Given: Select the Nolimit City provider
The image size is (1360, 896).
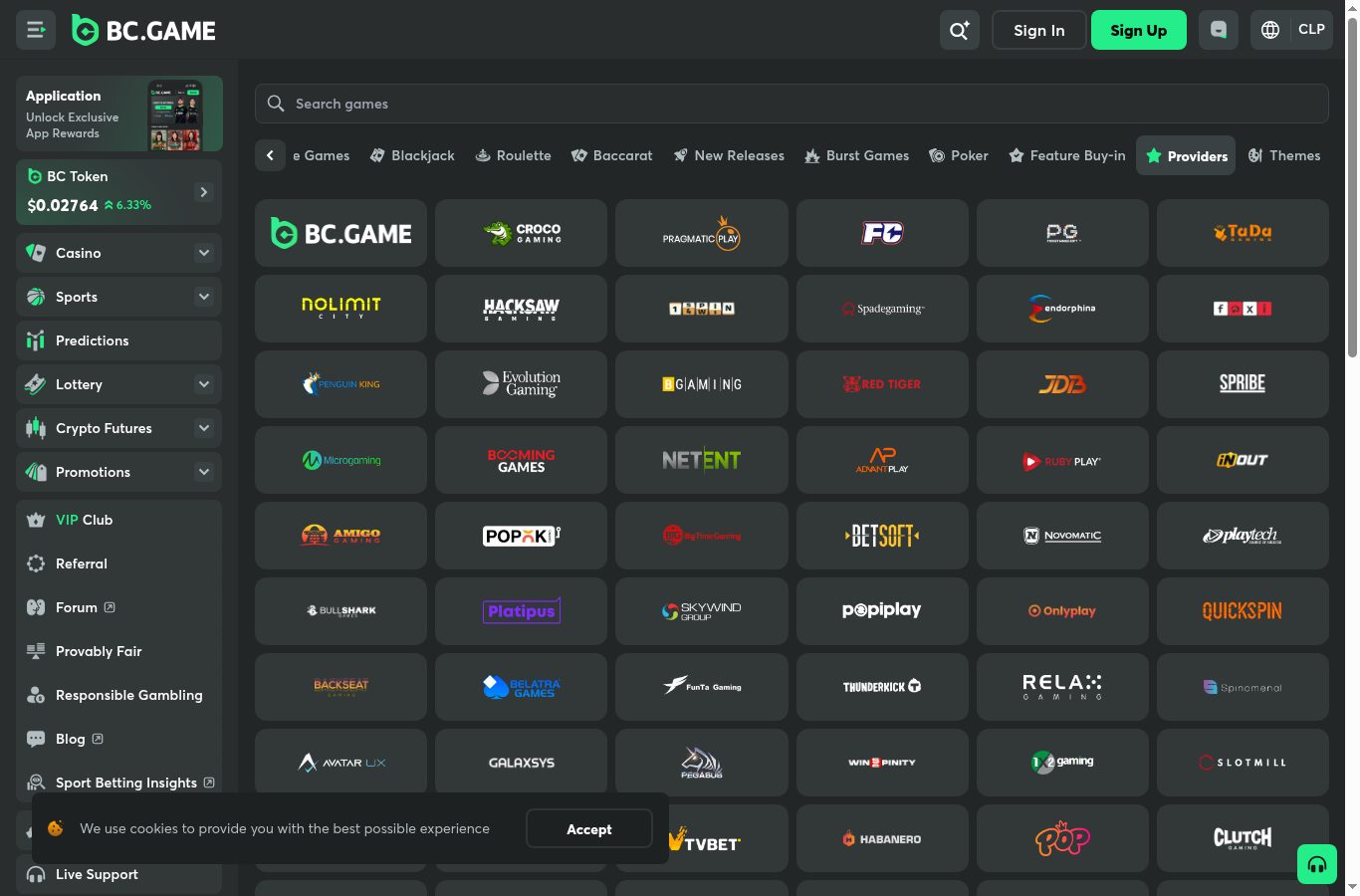Looking at the screenshot, I should 340,309.
